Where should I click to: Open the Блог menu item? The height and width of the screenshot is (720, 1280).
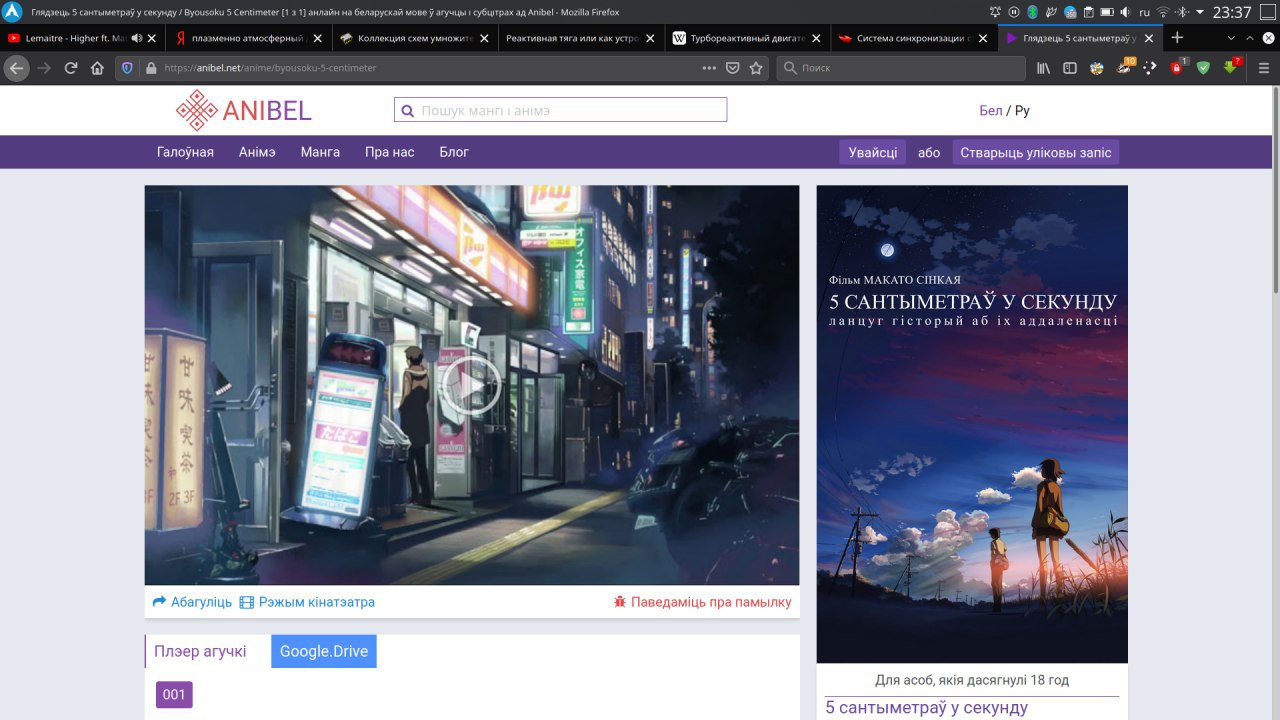tap(454, 152)
